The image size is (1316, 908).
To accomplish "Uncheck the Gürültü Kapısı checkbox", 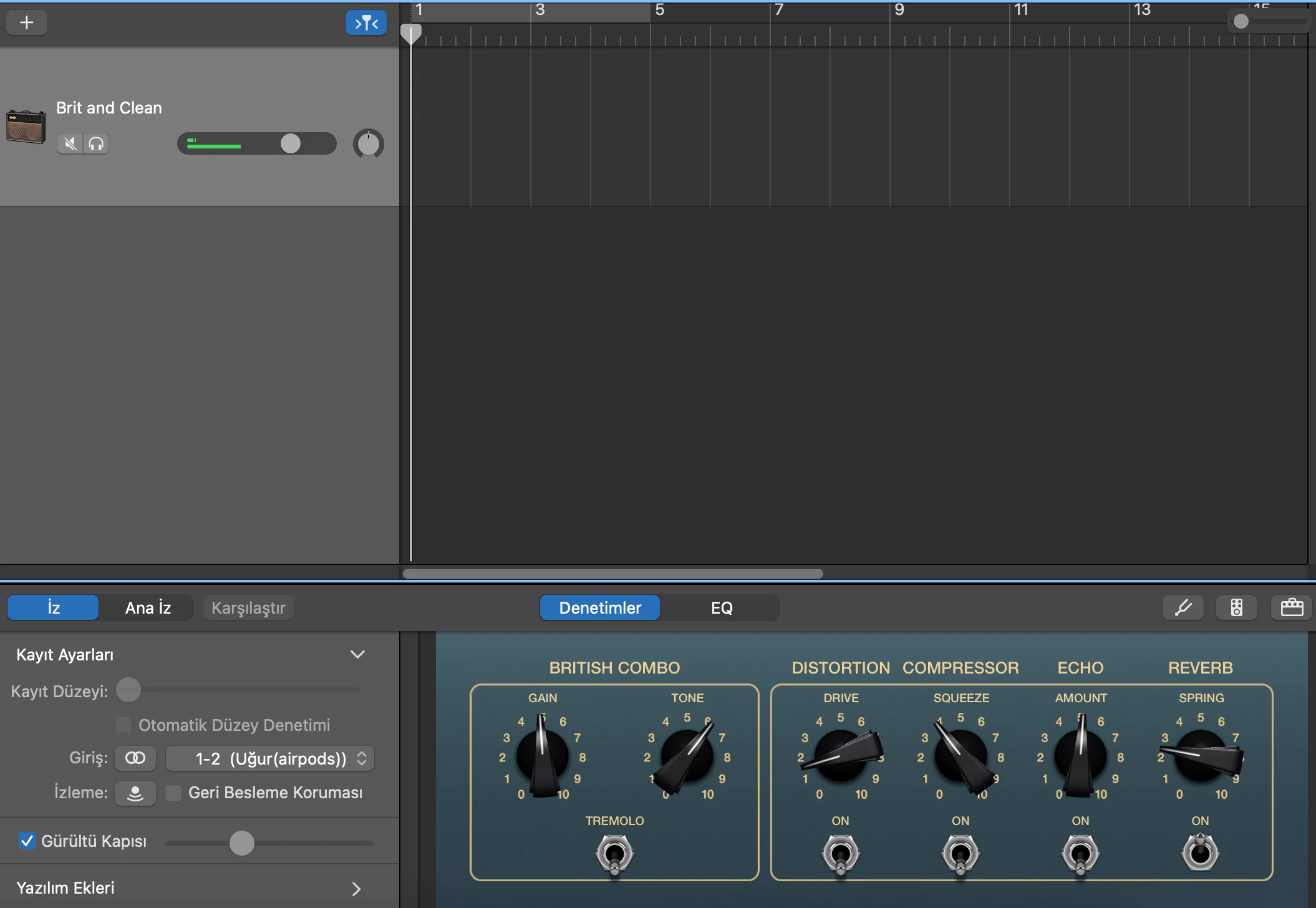I will coord(27,841).
